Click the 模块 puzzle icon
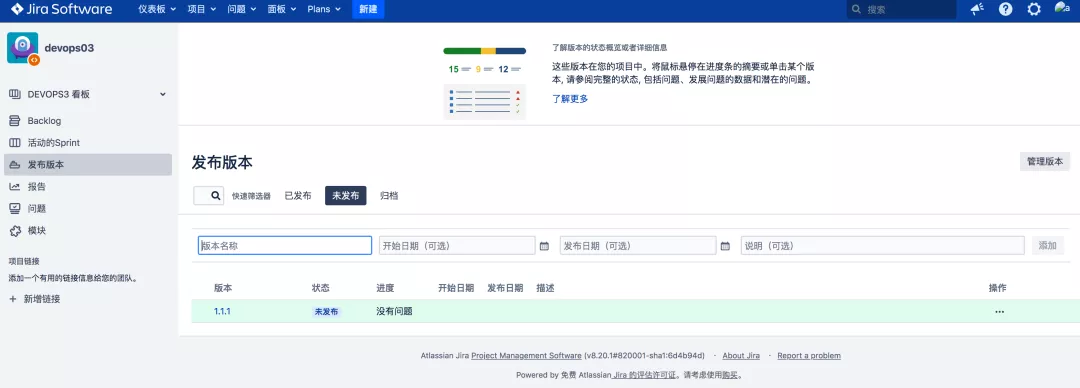 (14, 230)
